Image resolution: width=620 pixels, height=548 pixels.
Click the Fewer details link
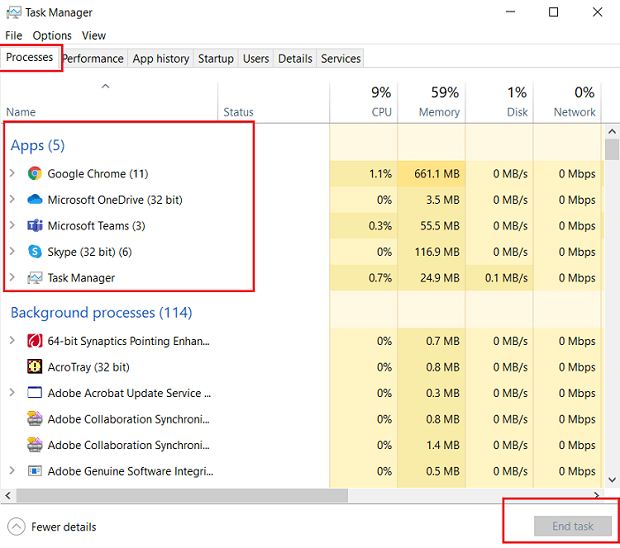coord(64,527)
